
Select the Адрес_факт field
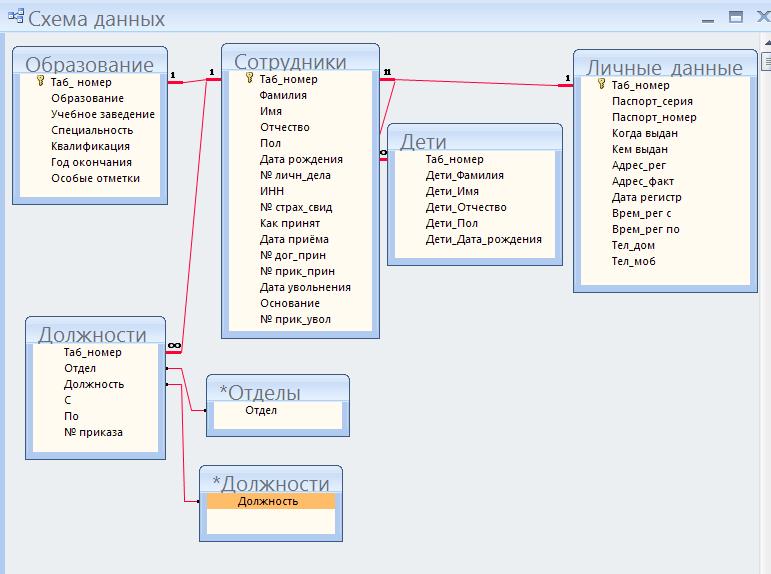click(x=665, y=181)
